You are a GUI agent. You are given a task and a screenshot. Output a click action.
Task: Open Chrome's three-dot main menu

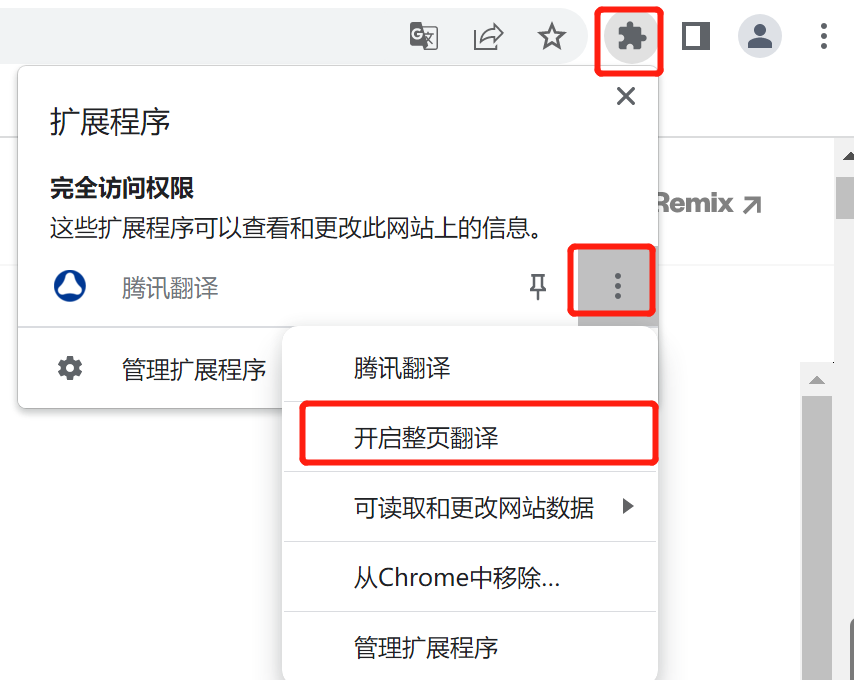[824, 36]
